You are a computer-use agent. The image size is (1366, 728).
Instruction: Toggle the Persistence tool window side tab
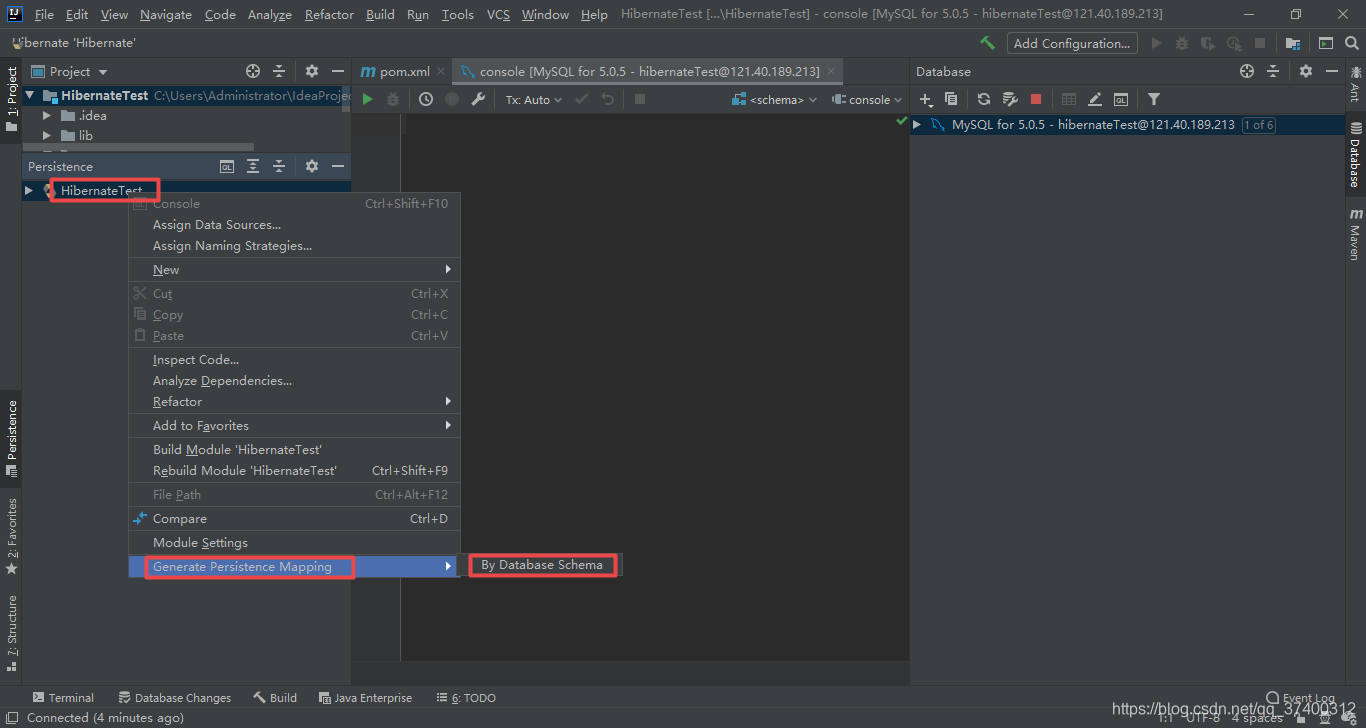[11, 439]
